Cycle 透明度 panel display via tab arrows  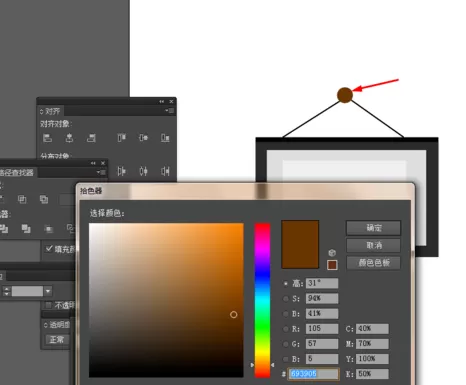pos(46,325)
